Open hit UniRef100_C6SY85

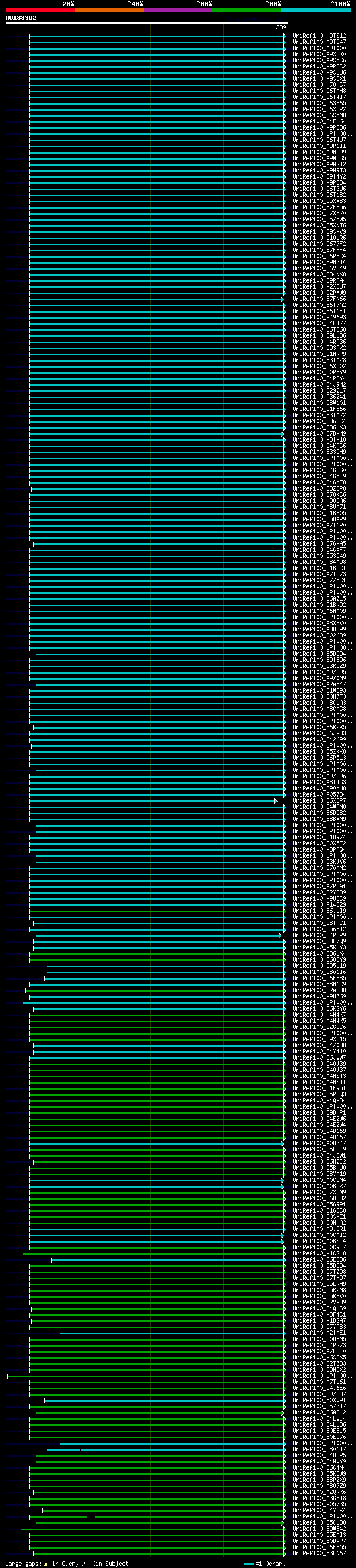tap(319, 103)
